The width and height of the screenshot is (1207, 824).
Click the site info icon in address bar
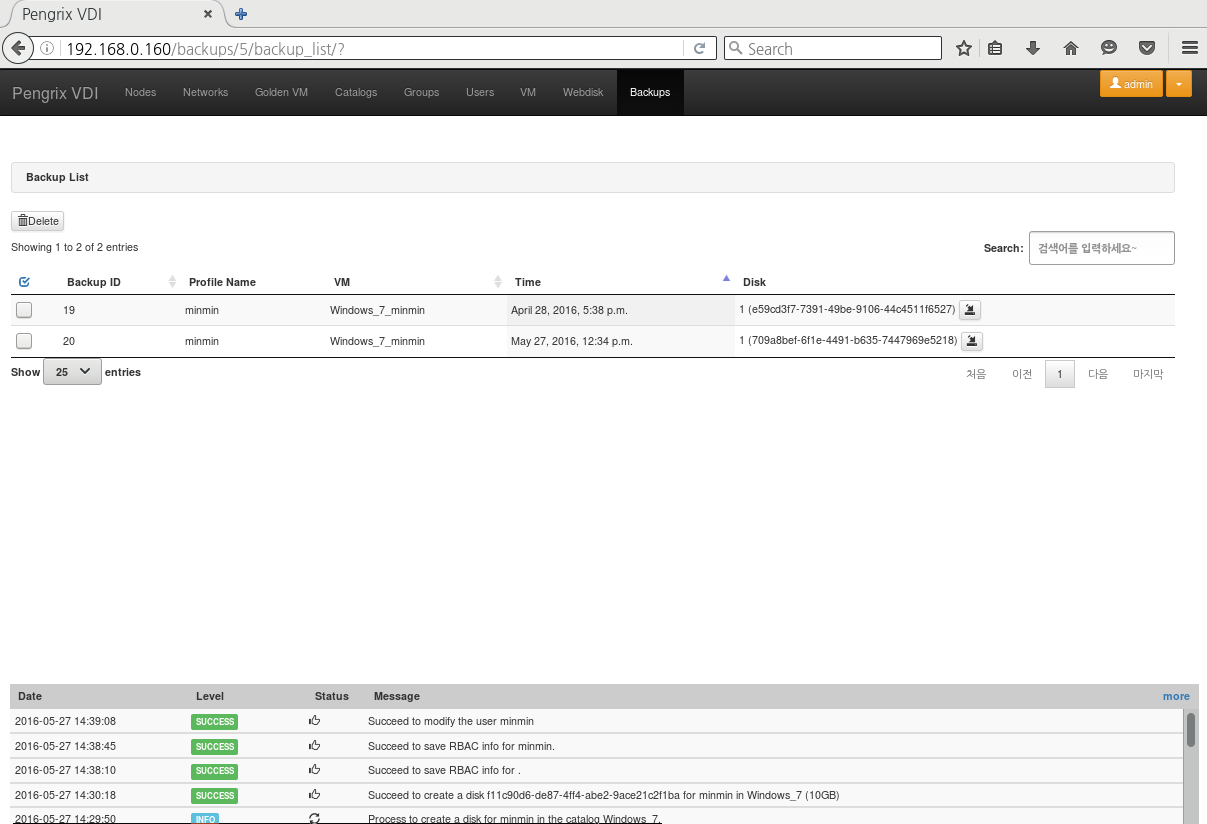click(48, 48)
